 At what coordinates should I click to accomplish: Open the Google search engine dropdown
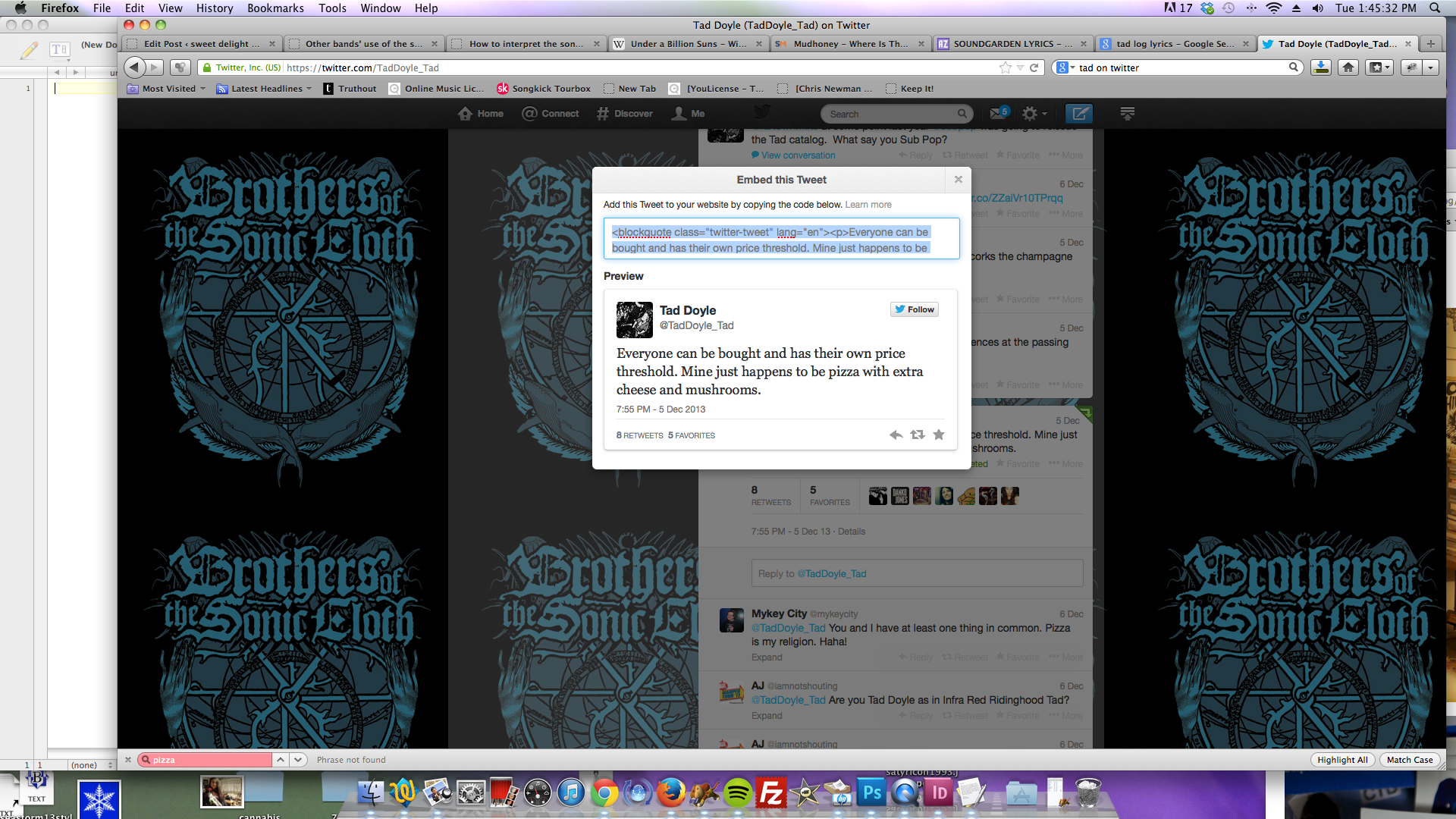(1065, 67)
